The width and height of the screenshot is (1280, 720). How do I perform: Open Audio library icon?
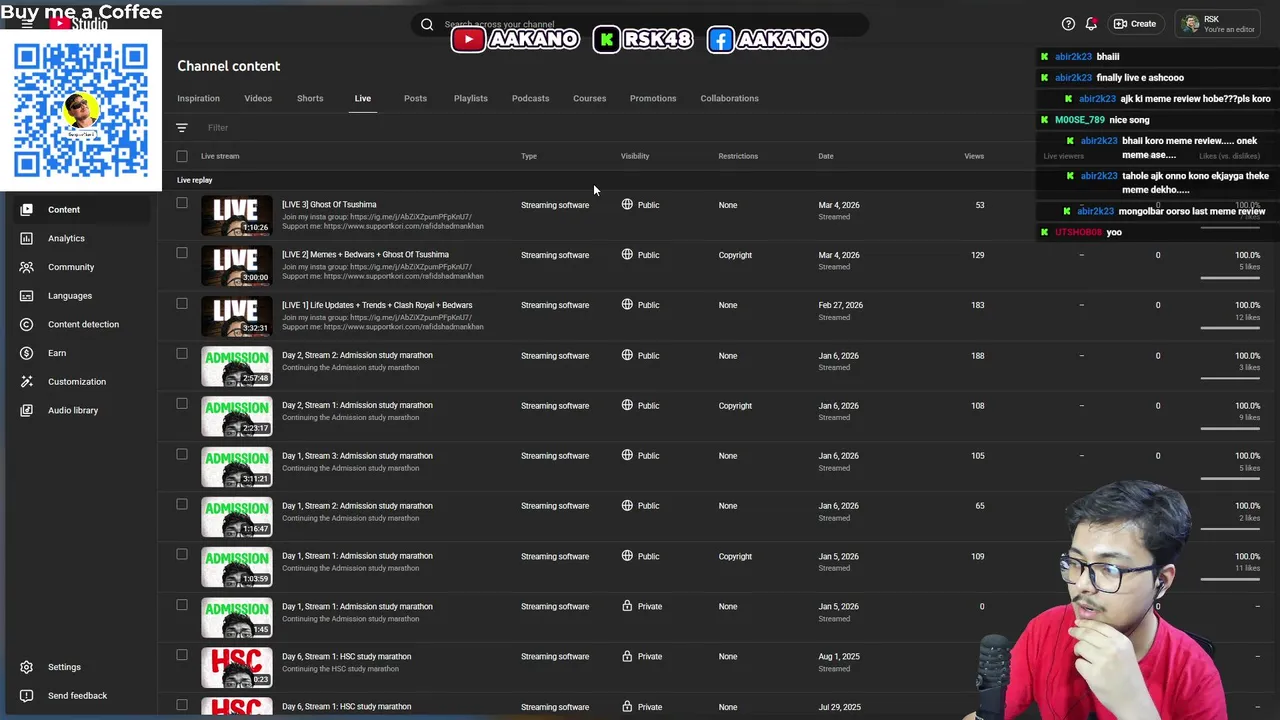click(27, 410)
